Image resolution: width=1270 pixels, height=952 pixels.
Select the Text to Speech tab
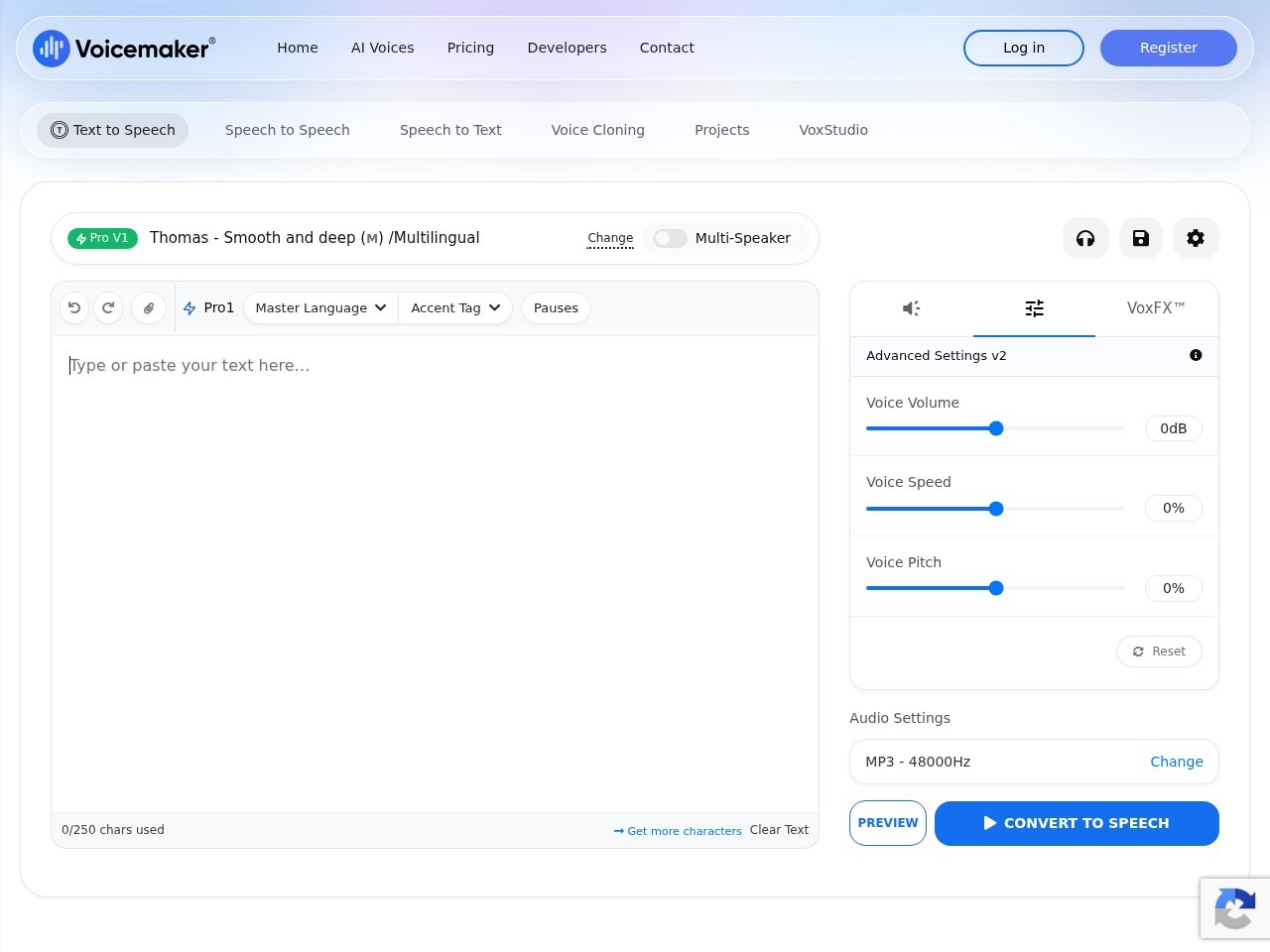pos(113,130)
